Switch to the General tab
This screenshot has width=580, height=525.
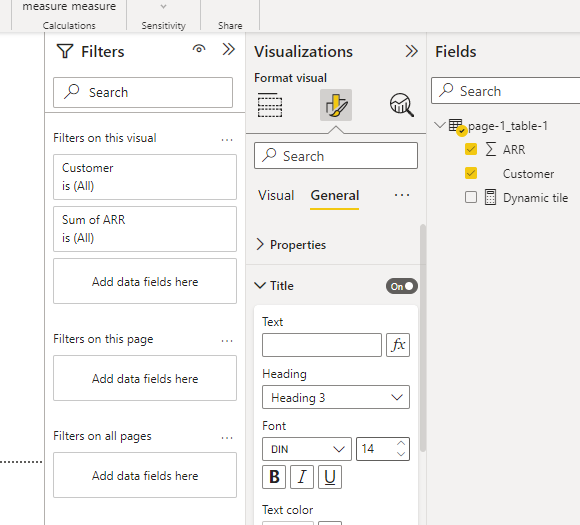click(x=335, y=195)
